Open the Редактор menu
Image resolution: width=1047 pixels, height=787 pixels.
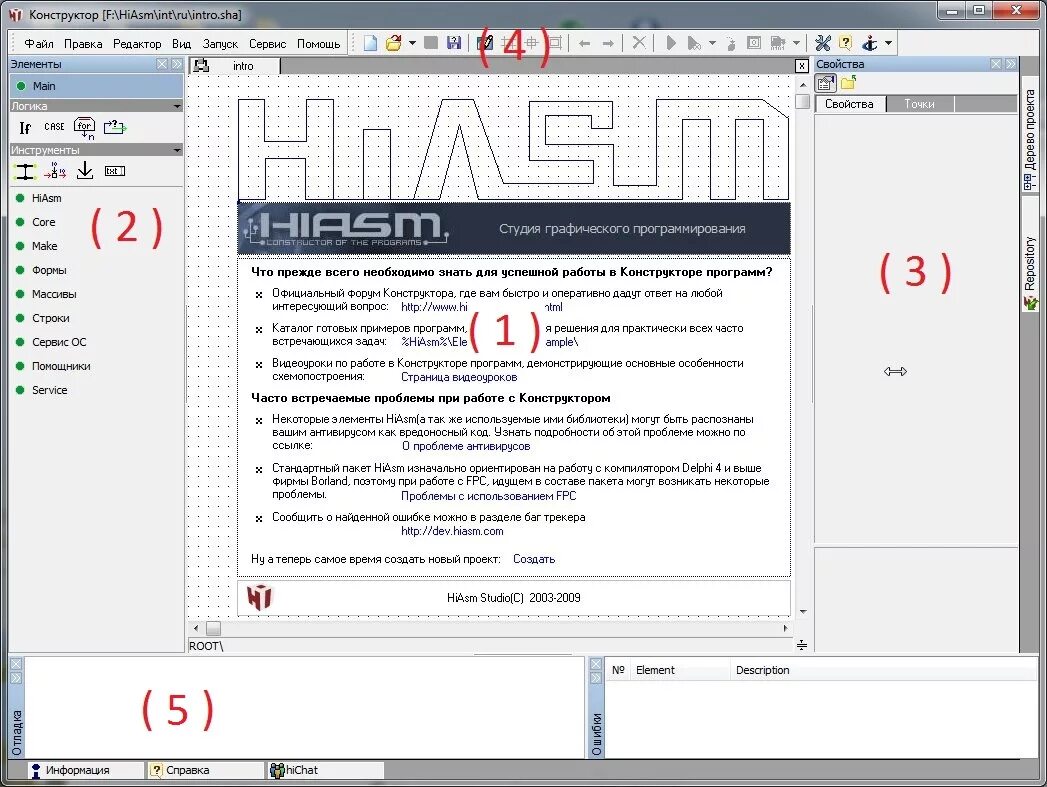point(137,44)
